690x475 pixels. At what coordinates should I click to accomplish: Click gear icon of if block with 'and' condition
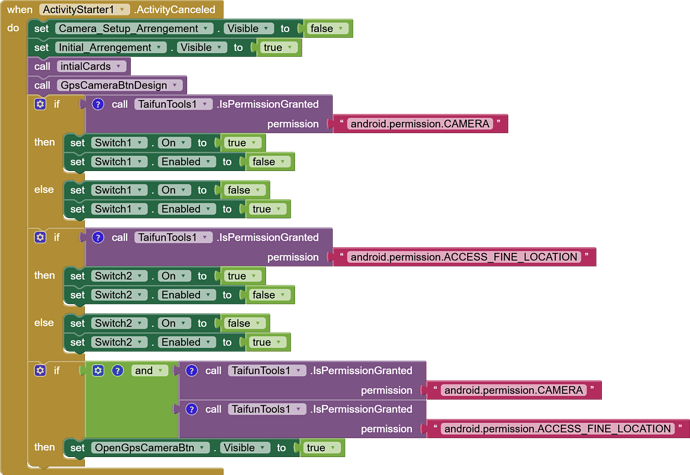(x=40, y=371)
